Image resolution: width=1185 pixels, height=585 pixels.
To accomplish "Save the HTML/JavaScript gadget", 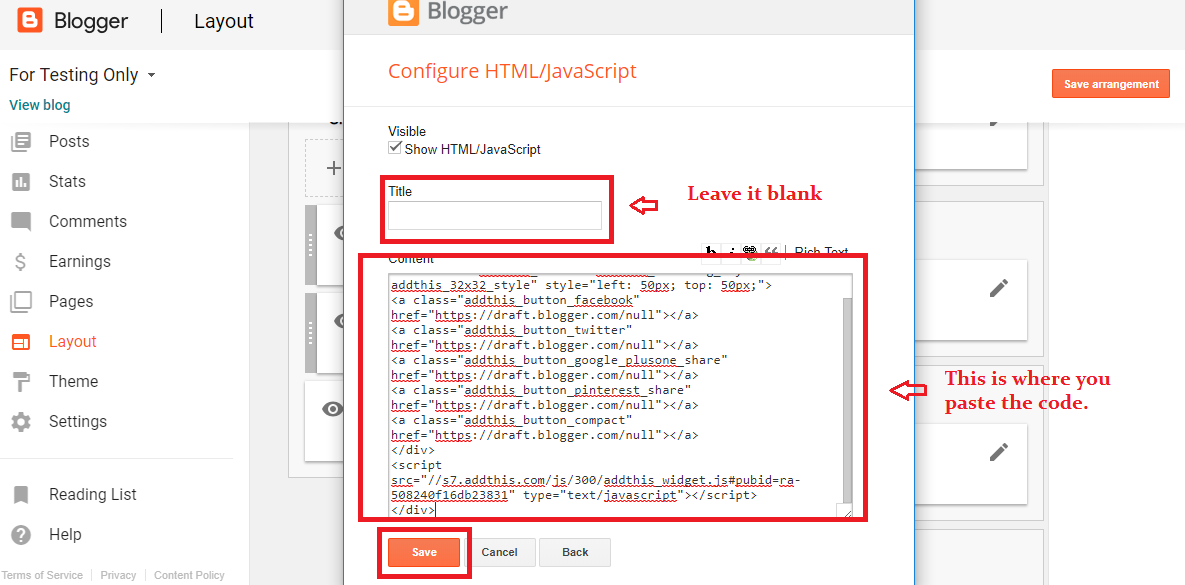I will click(x=424, y=551).
